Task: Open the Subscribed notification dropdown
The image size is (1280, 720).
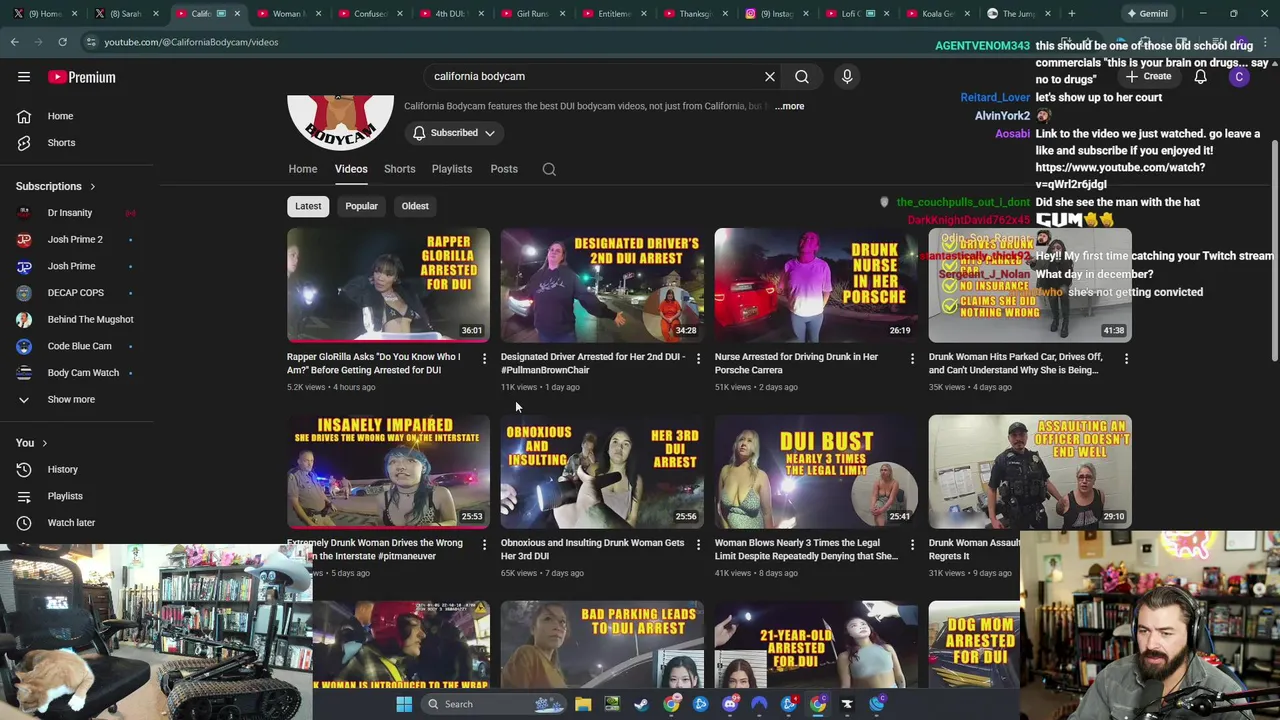Action: point(454,133)
